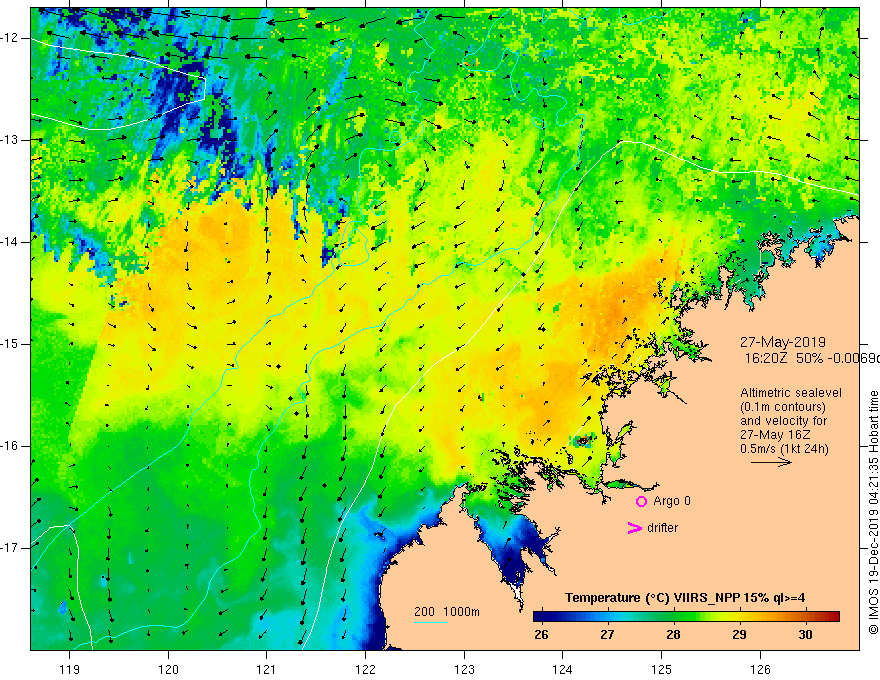Click the 'drifter' legend label

point(662,528)
